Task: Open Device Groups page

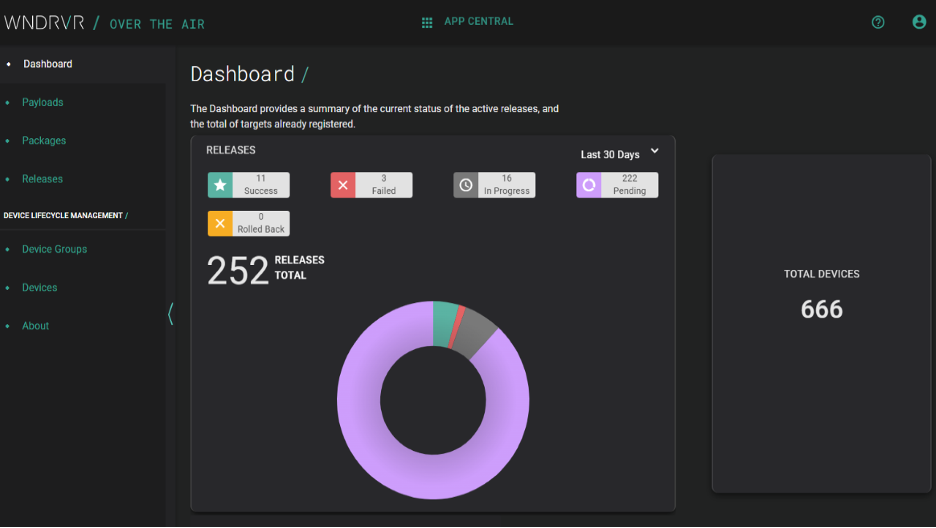Action: coord(54,249)
